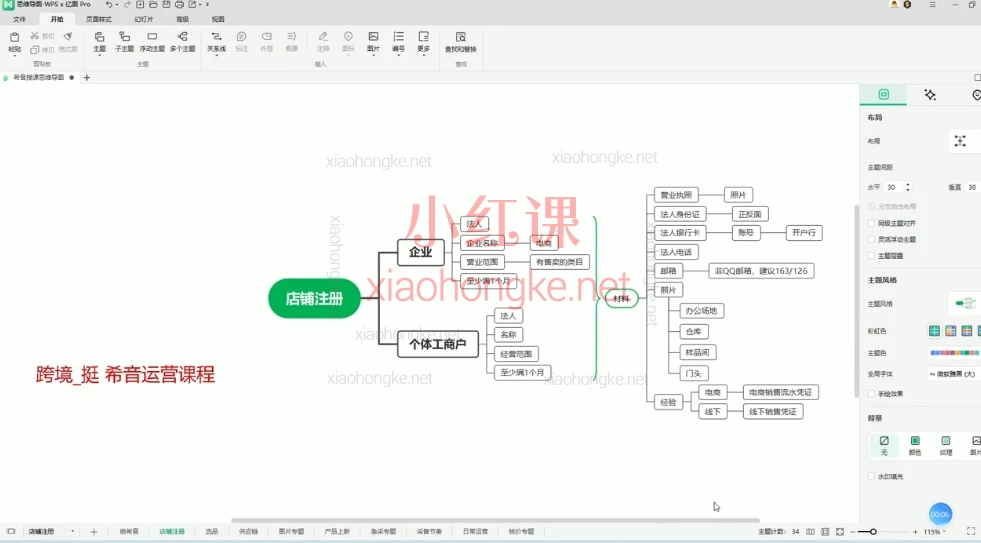Add a new page with bottom plus button
The height and width of the screenshot is (543, 981).
pyautogui.click(x=94, y=531)
